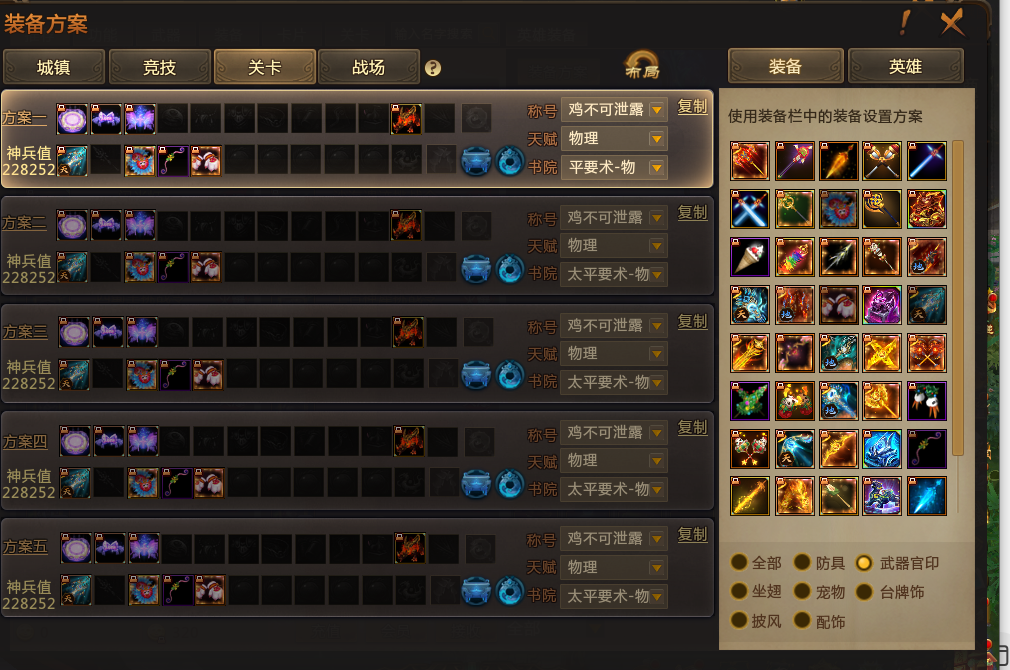Screen dimensions: 1010x670
Task: Select the 防具 filter radio button
Action: pyautogui.click(x=802, y=562)
